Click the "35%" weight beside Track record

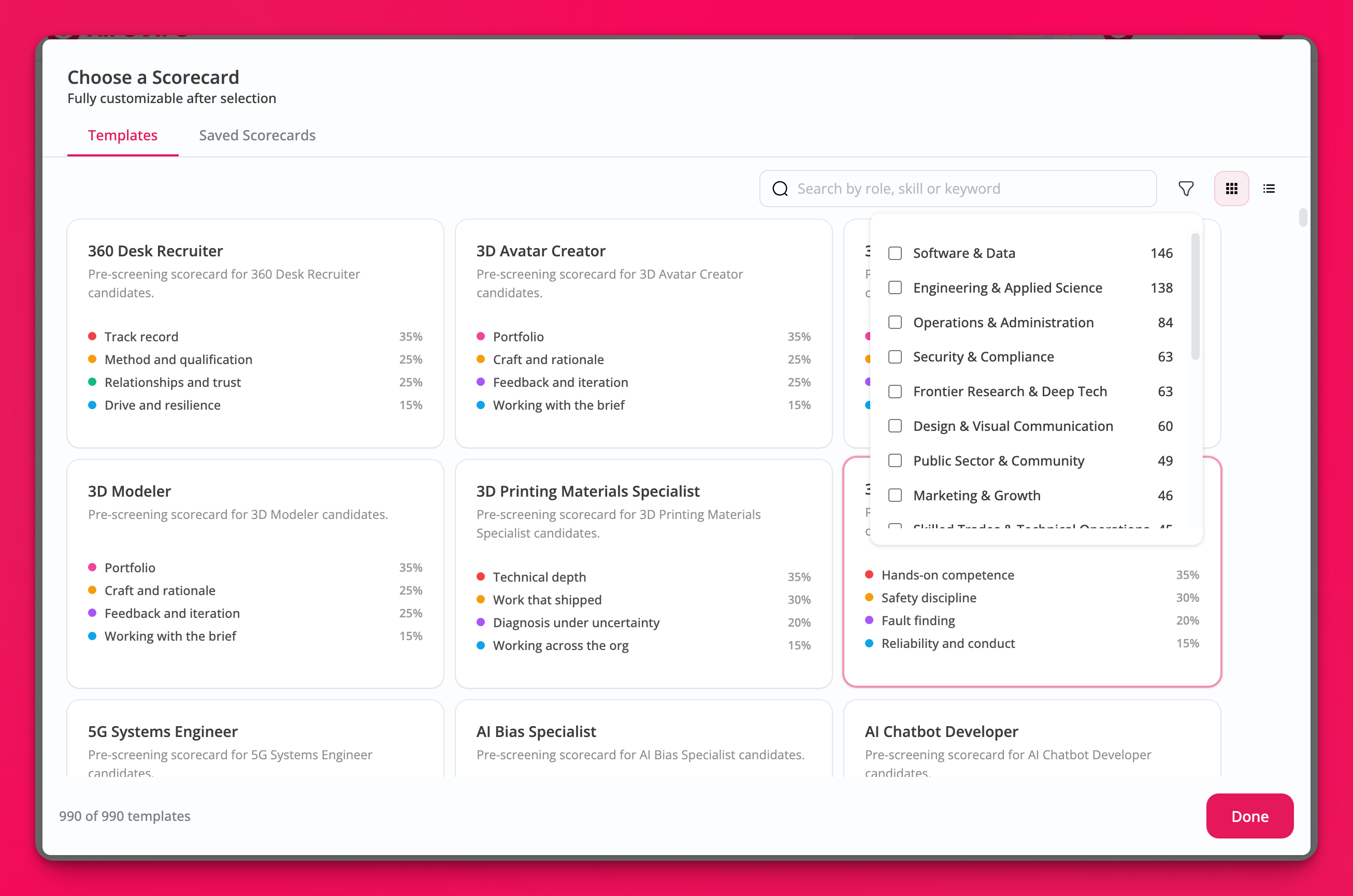coord(411,337)
